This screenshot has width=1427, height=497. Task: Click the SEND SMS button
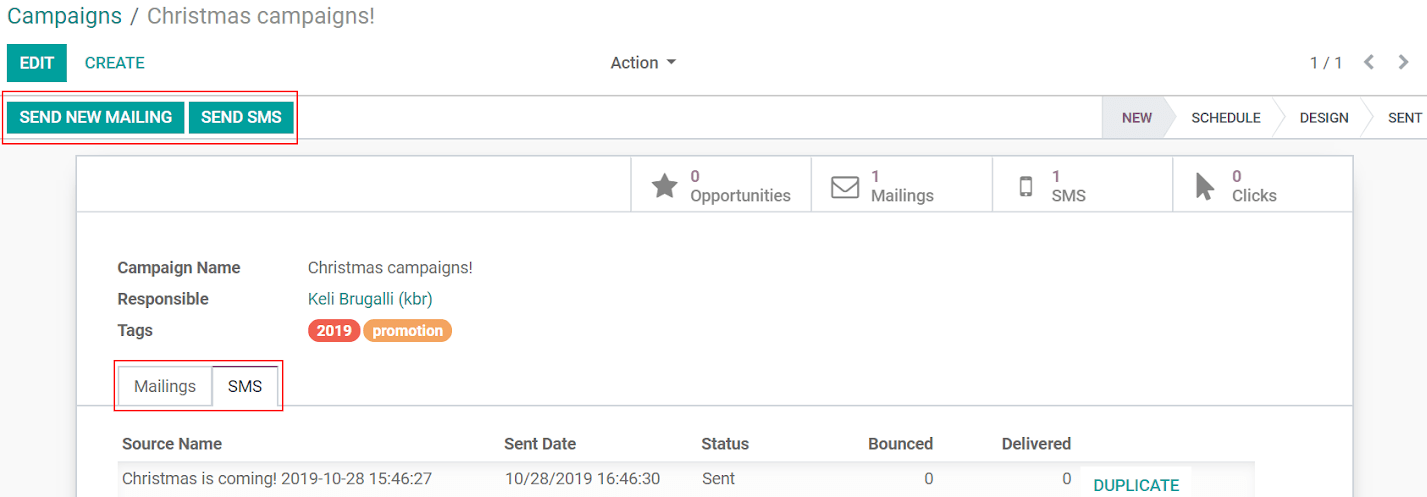pyautogui.click(x=241, y=117)
